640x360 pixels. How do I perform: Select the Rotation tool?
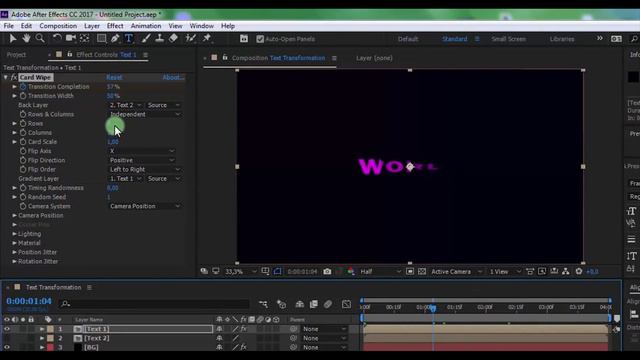(57, 39)
